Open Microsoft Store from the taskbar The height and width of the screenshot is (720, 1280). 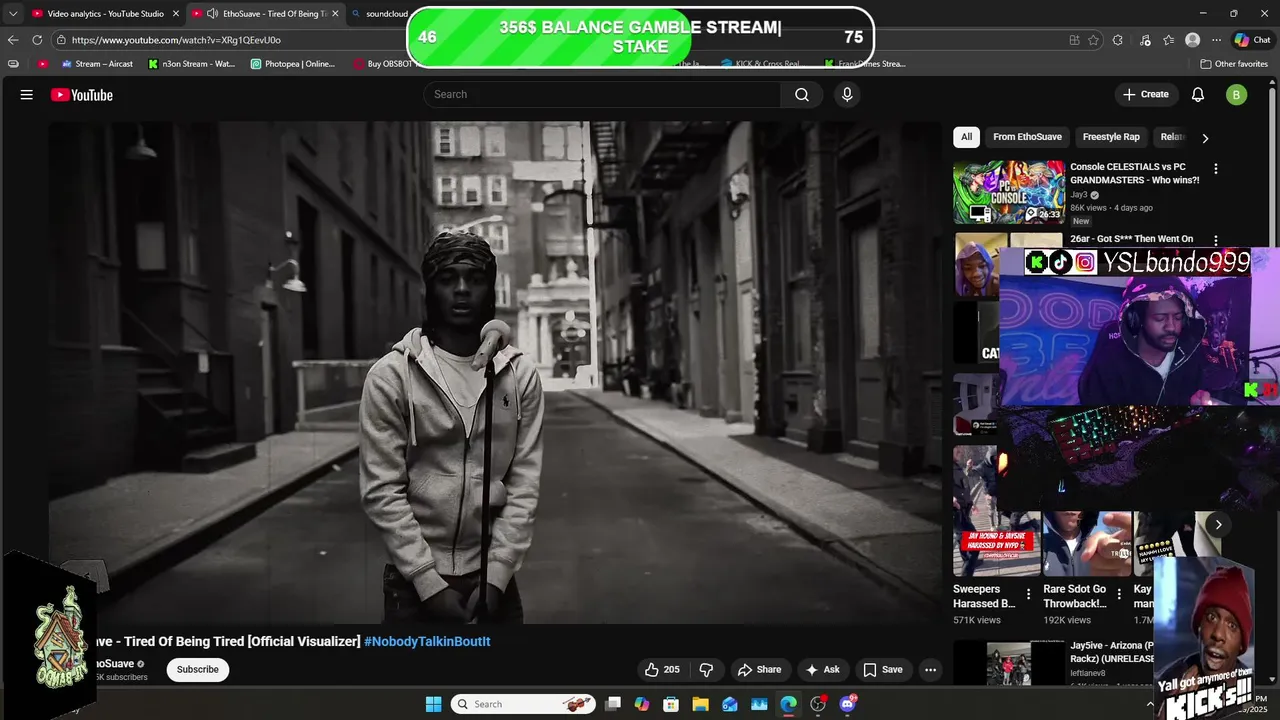click(671, 704)
